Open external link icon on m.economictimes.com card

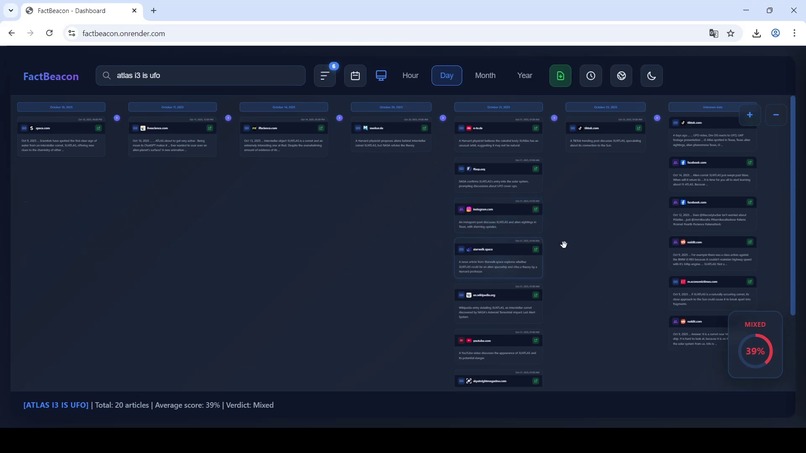[750, 282]
